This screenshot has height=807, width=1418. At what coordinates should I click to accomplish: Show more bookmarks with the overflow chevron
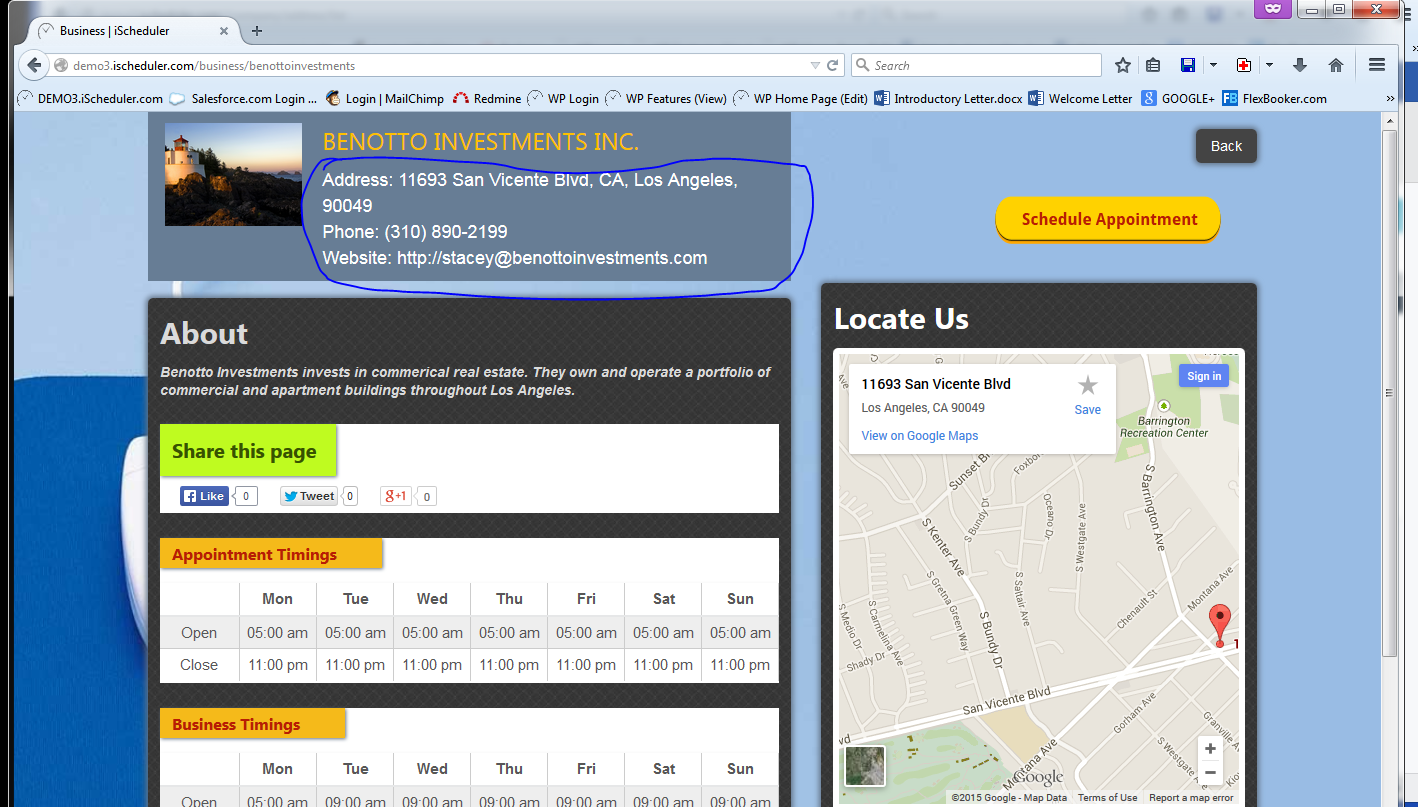(x=1390, y=99)
